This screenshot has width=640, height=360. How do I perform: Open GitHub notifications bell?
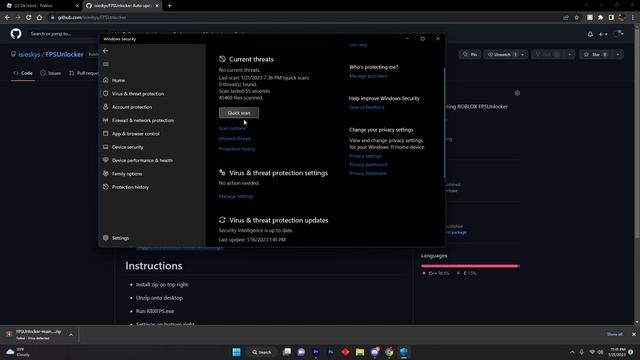[590, 34]
